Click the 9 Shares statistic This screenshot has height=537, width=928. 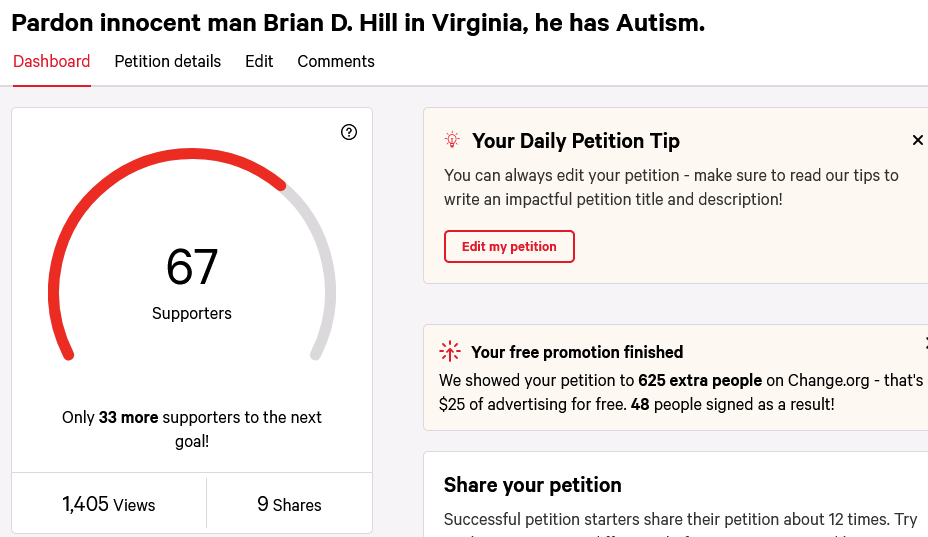click(289, 504)
